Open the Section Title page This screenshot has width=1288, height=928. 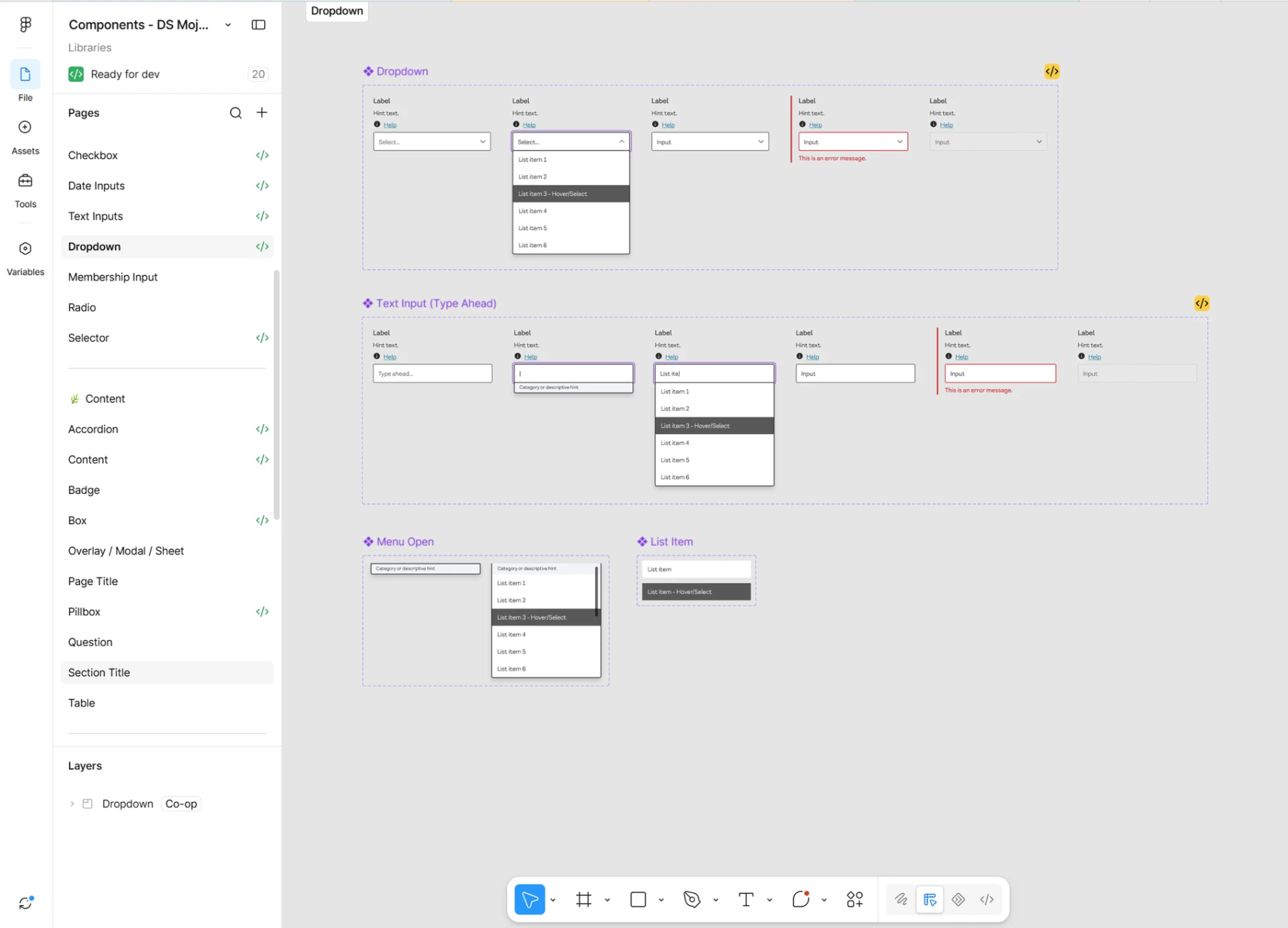pyautogui.click(x=167, y=672)
